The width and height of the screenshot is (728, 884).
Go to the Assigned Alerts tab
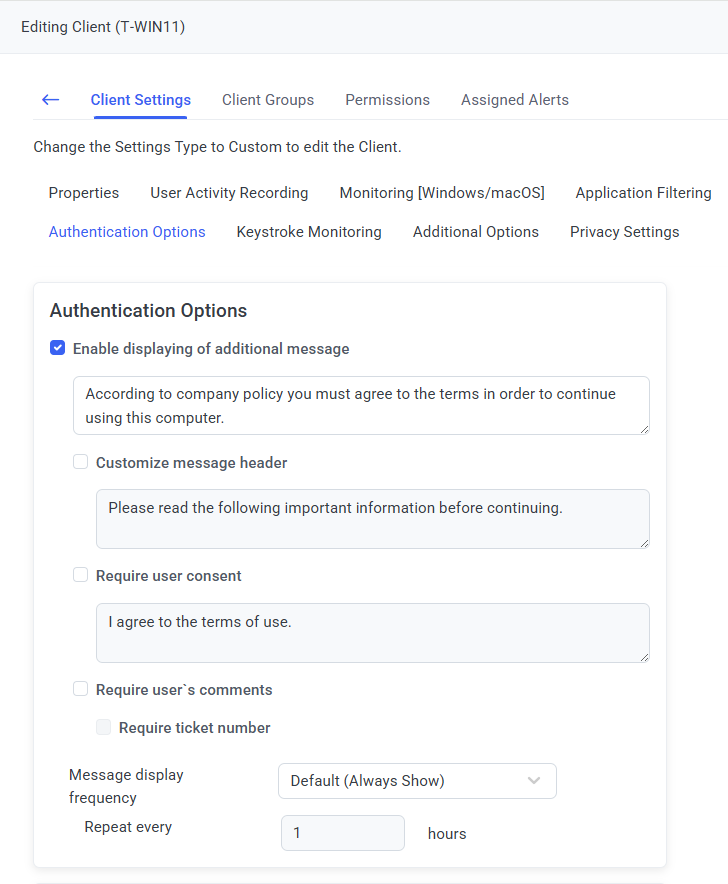tap(514, 100)
